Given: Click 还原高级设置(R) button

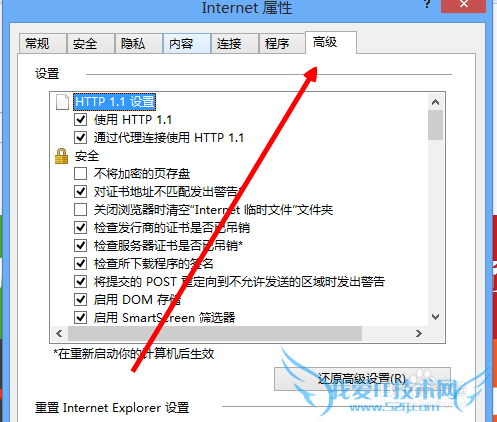Looking at the screenshot, I should click(x=362, y=379).
